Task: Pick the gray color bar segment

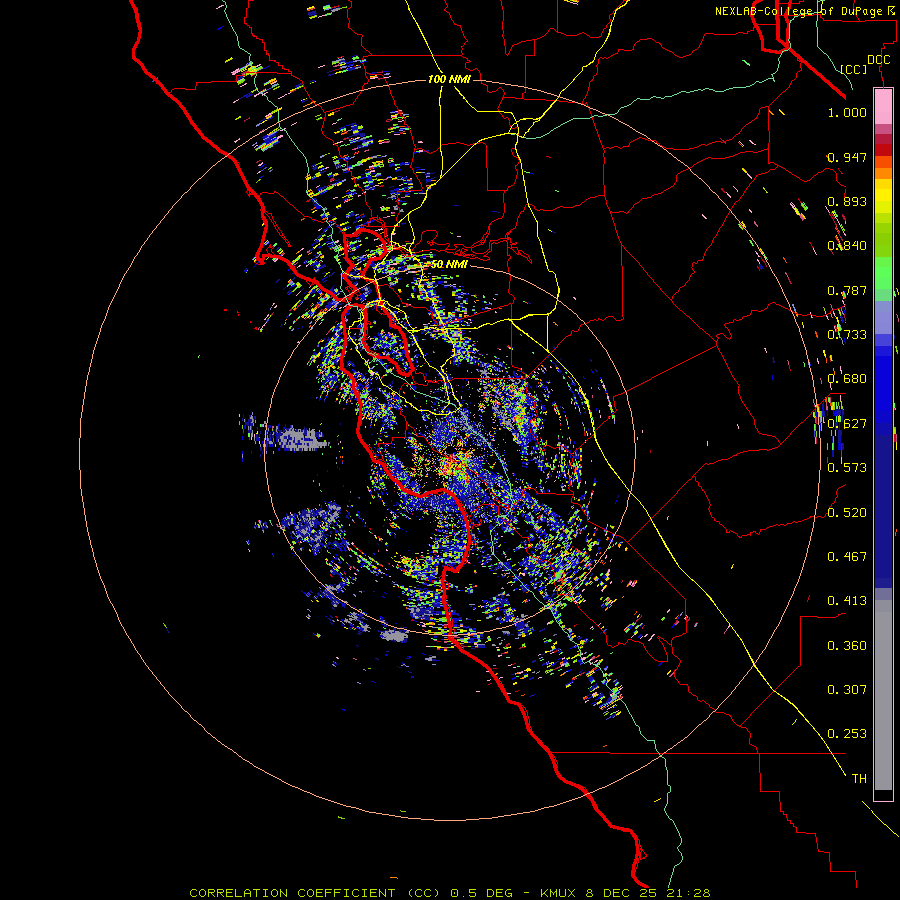Action: tap(883, 695)
